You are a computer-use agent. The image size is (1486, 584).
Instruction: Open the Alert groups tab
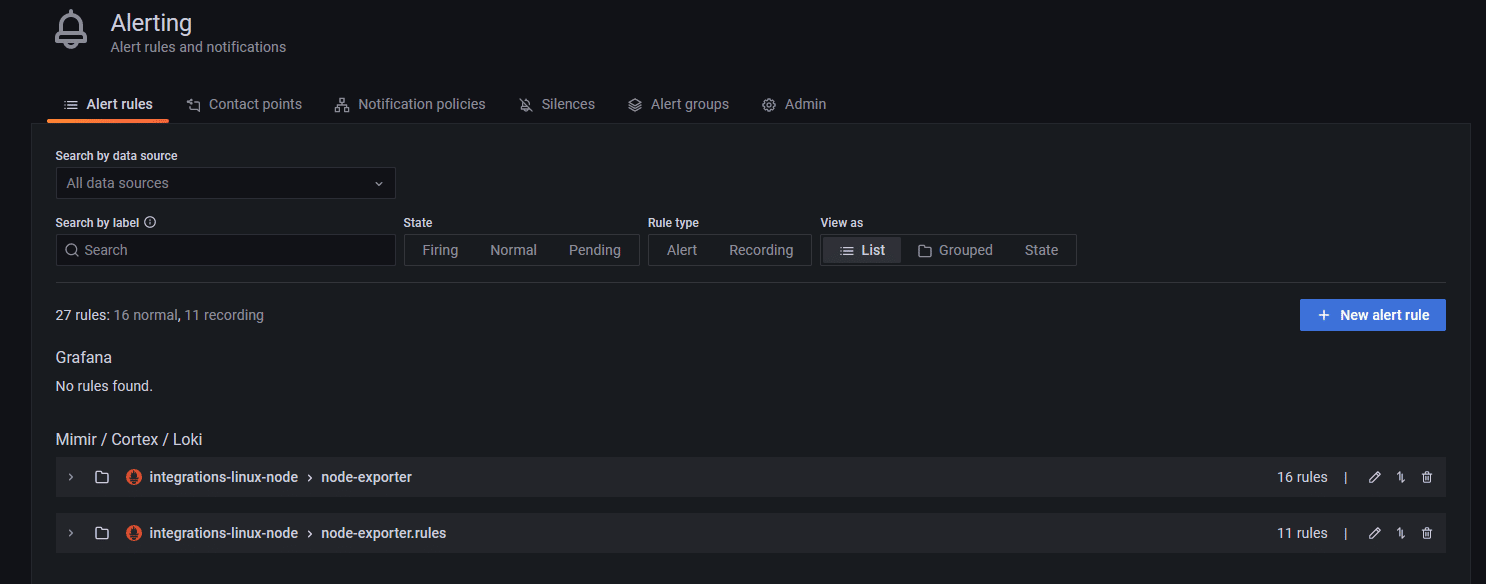click(x=678, y=104)
